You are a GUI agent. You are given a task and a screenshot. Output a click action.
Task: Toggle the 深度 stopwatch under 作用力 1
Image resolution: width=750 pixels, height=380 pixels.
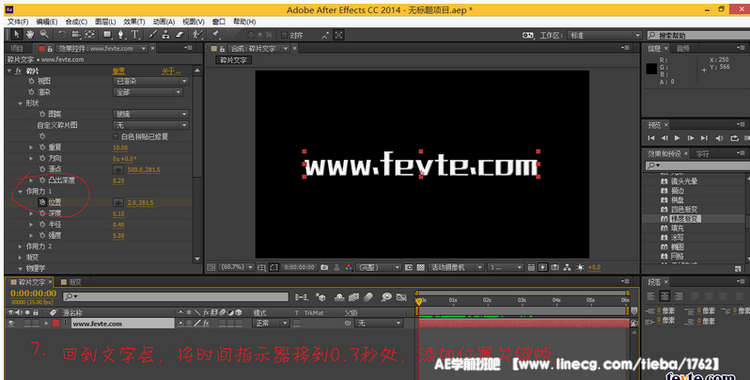(x=42, y=213)
